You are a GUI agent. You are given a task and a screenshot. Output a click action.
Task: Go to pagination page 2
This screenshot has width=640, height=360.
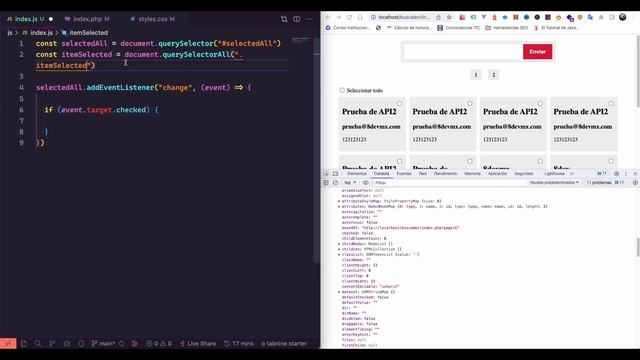click(x=493, y=75)
